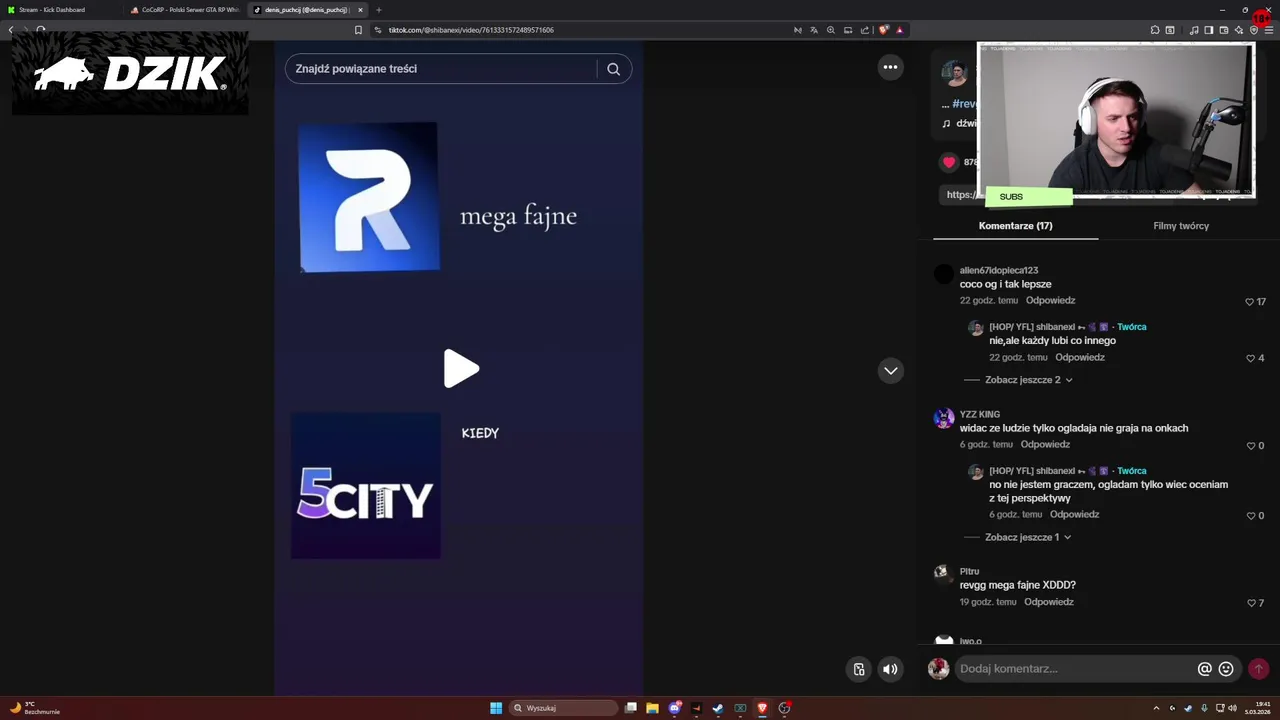The height and width of the screenshot is (720, 1280).
Task: Click the search magnifier icon
Action: pos(614,69)
